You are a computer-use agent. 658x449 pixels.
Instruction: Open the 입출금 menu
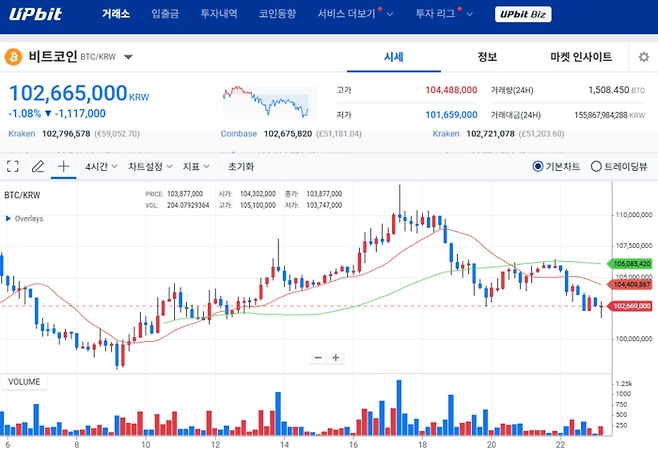(x=165, y=14)
